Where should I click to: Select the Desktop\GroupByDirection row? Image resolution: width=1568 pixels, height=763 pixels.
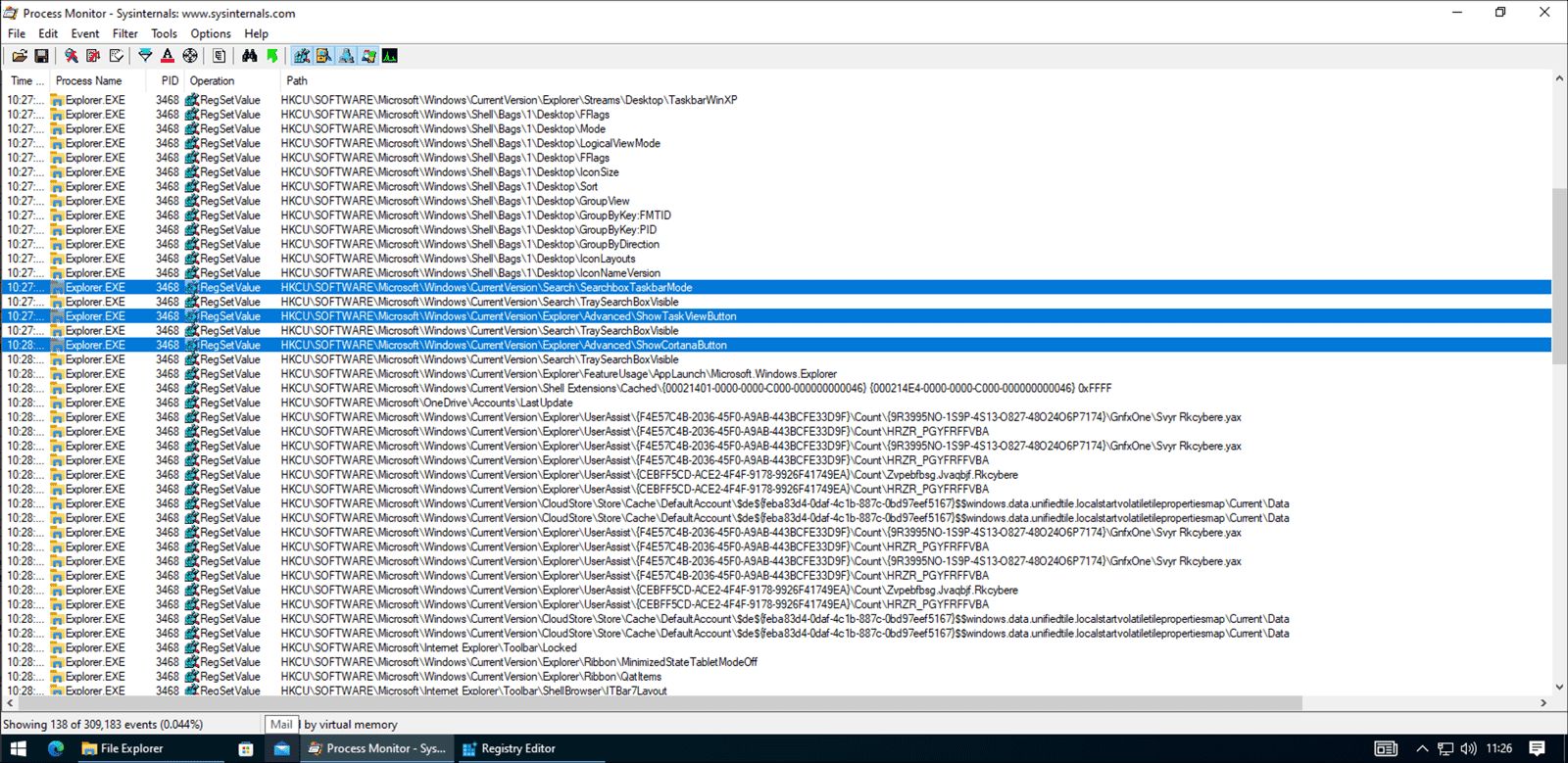pyautogui.click(x=778, y=244)
